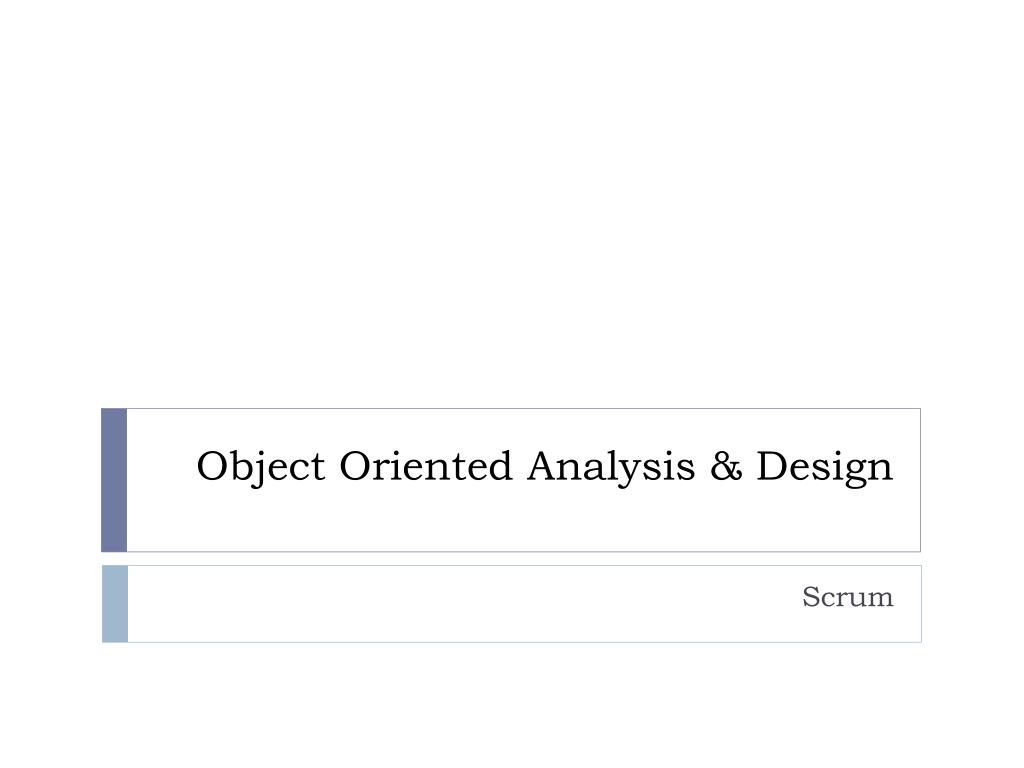Click the word "Oriented" in the title
This screenshot has height=768, width=1024.
coord(426,466)
